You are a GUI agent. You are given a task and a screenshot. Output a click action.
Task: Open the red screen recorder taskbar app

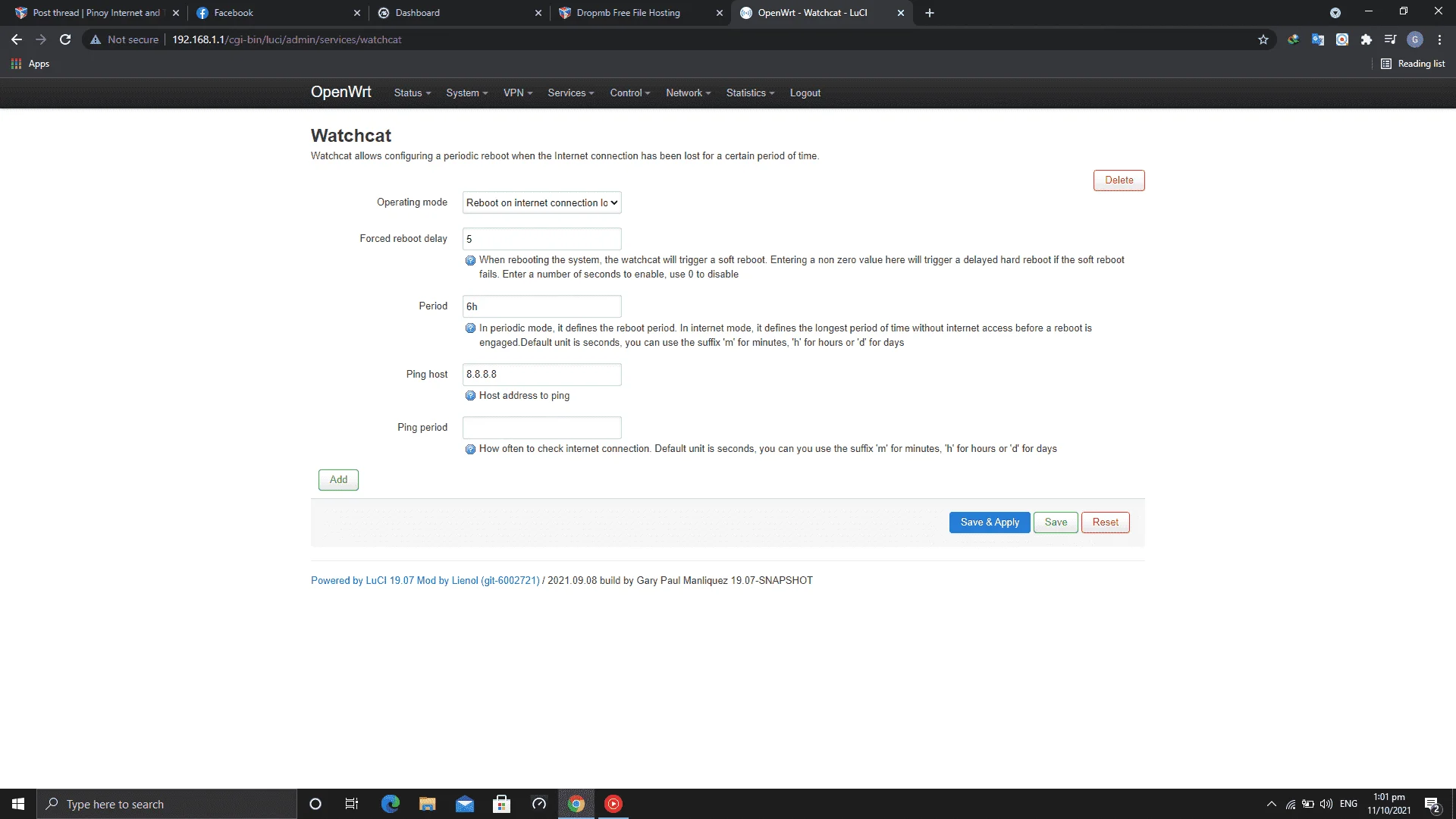point(613,804)
